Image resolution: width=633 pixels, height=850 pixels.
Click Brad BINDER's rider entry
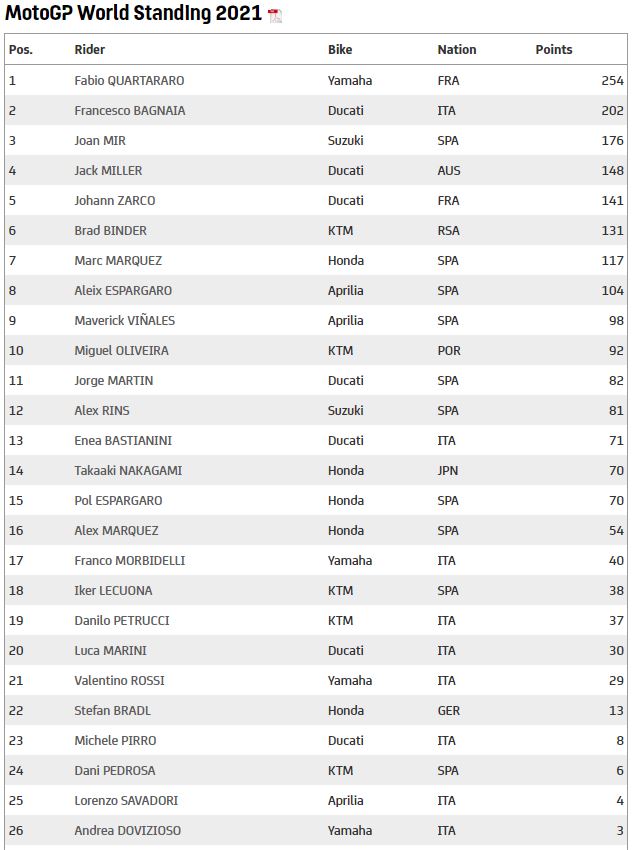pos(110,230)
